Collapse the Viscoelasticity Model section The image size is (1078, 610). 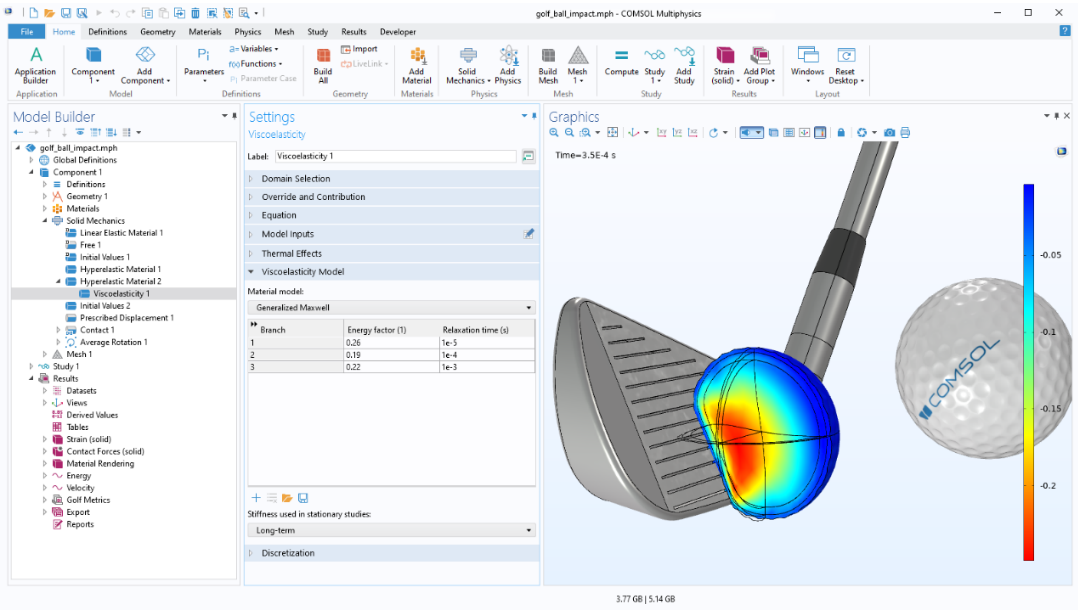(392, 272)
